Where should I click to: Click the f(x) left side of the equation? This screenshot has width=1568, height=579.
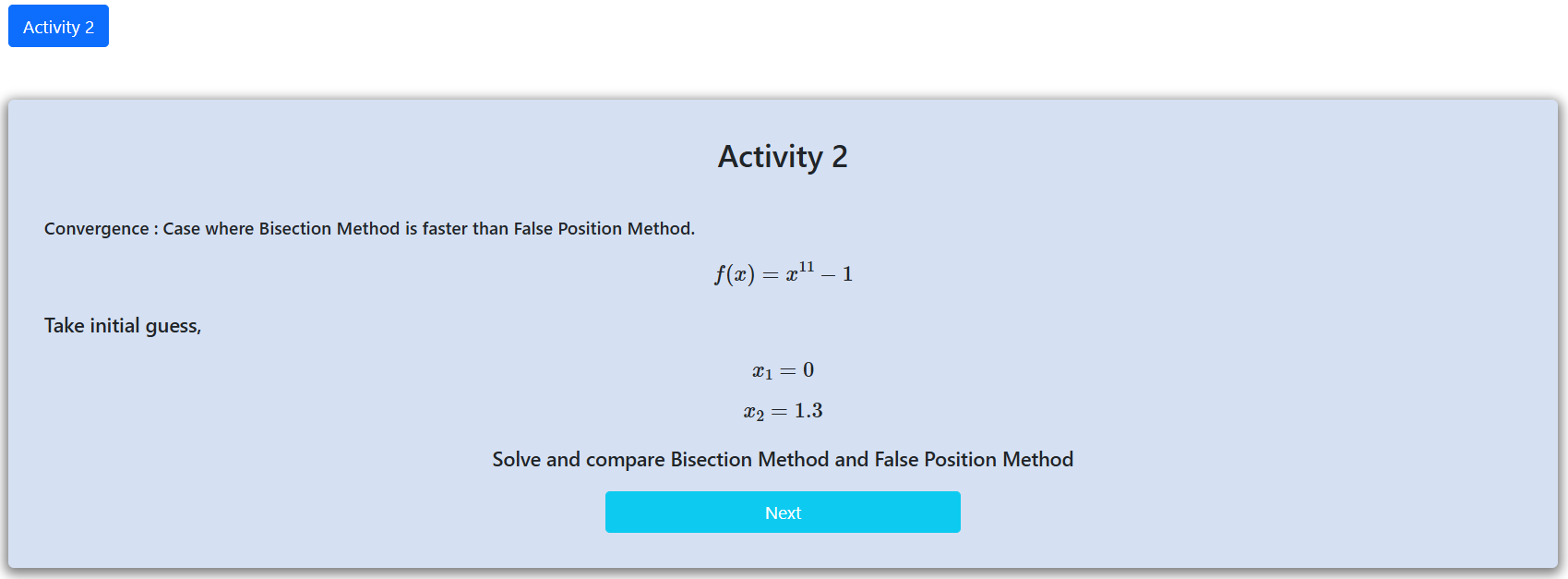735,274
